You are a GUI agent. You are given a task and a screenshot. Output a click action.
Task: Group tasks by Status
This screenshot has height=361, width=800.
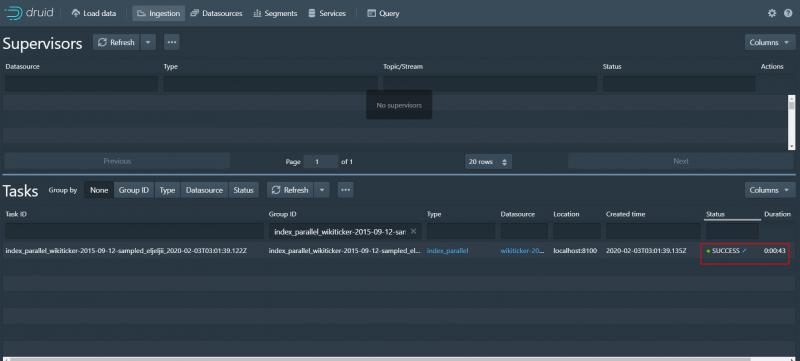[243, 190]
